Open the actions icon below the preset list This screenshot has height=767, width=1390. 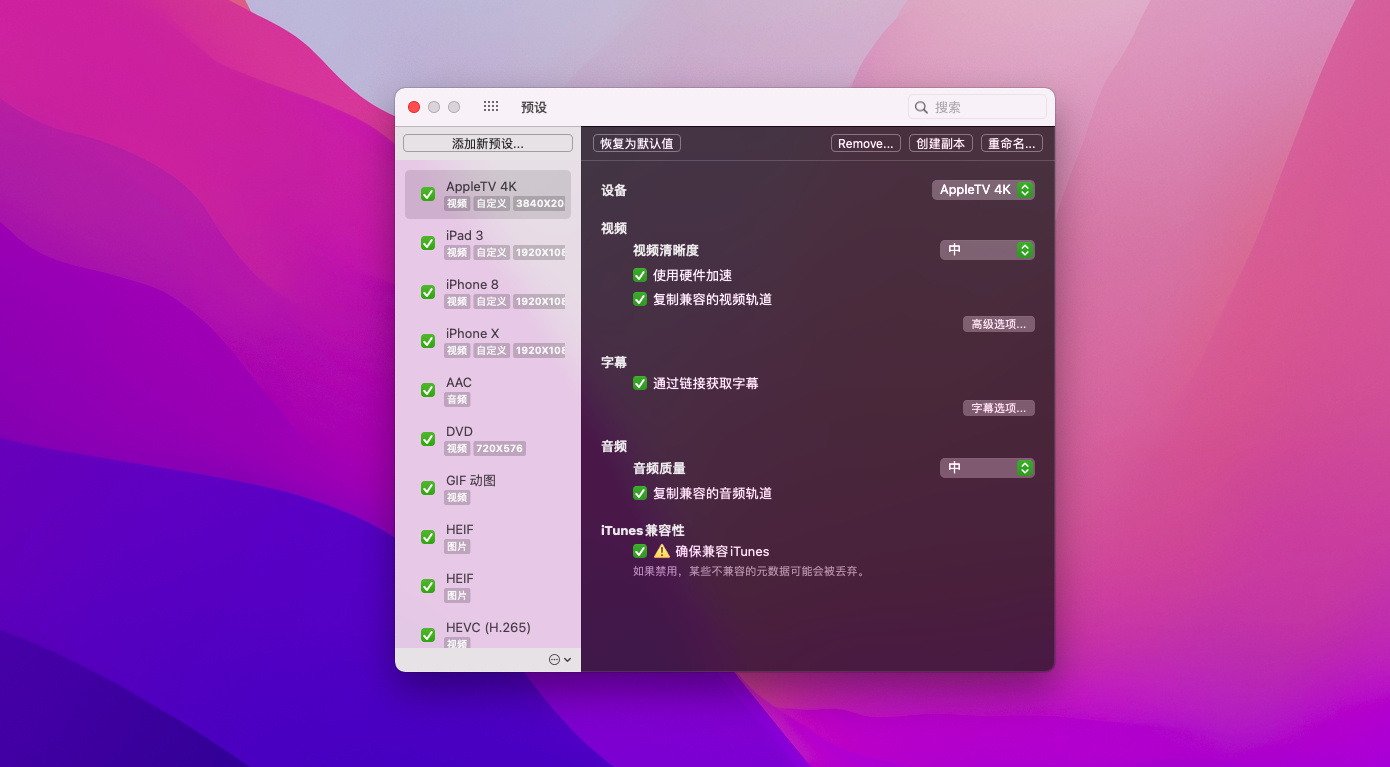point(553,659)
